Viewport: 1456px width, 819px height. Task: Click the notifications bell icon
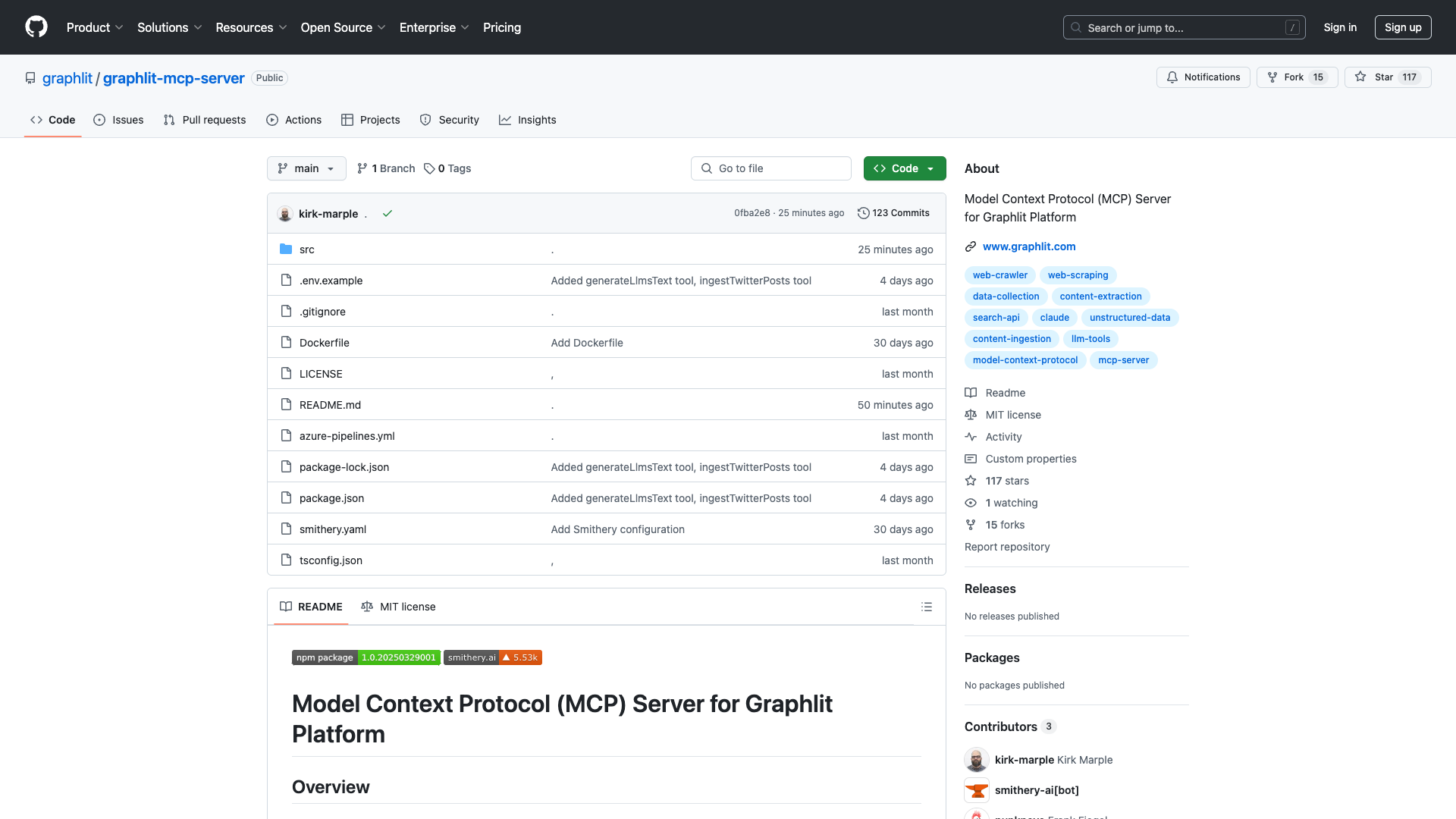[x=1172, y=77]
